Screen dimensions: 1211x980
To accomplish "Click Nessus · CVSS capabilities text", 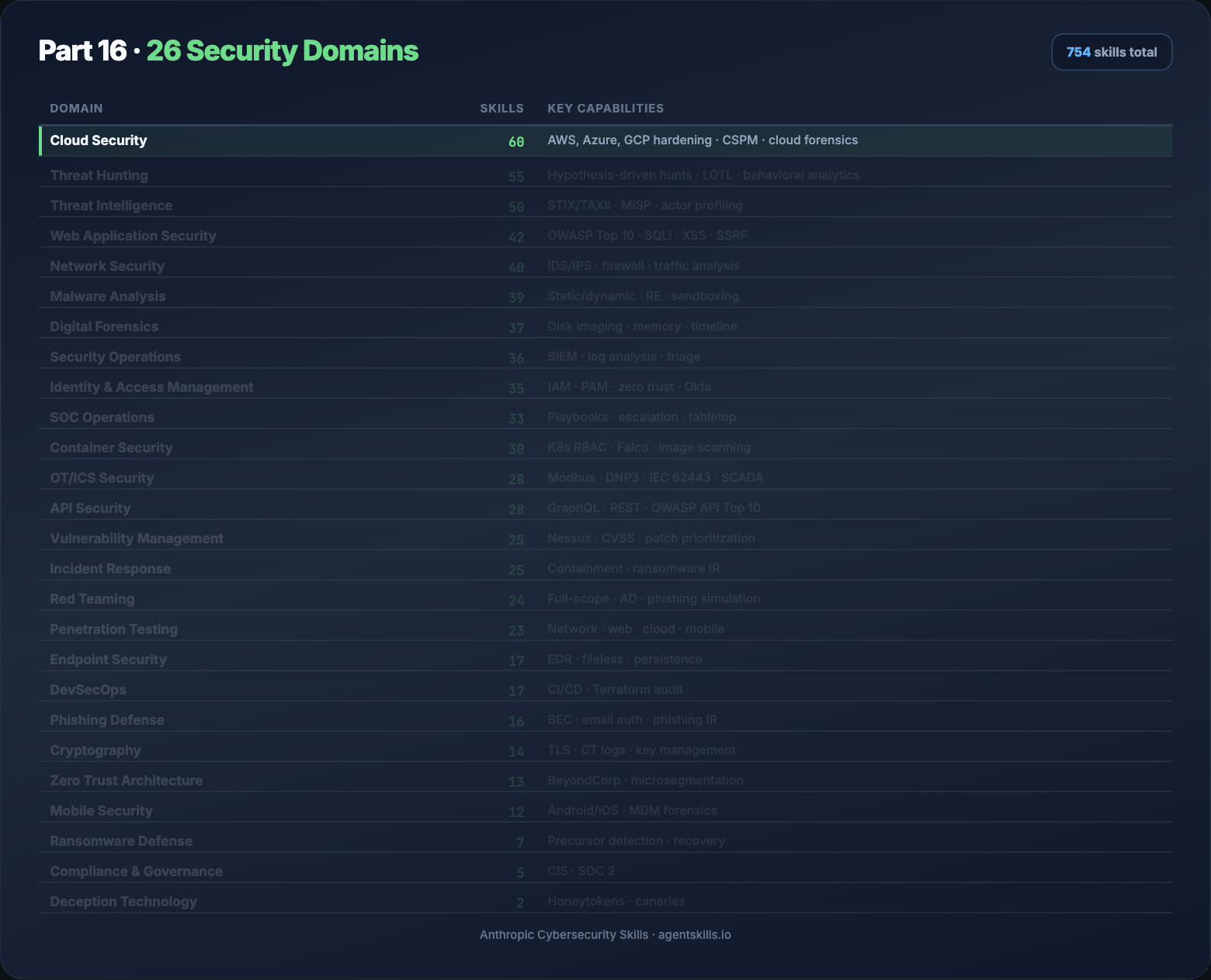I will [x=651, y=538].
